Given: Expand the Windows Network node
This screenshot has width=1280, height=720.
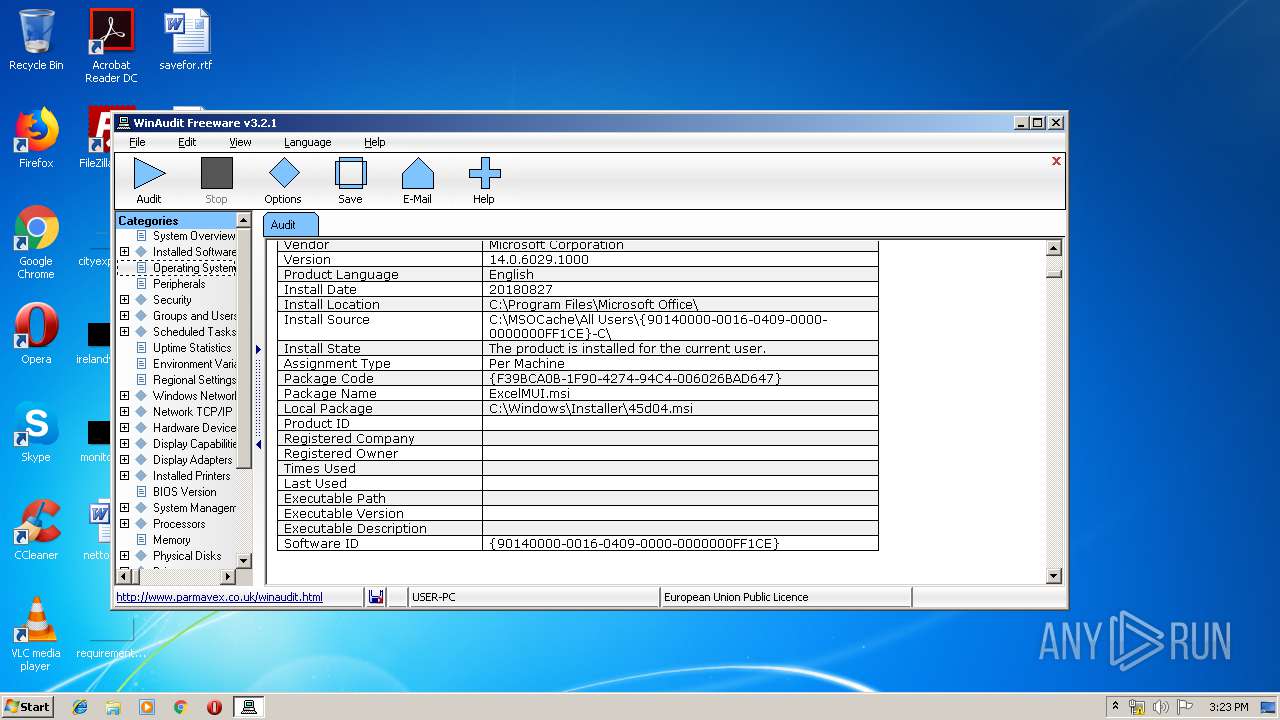Looking at the screenshot, I should [x=124, y=396].
